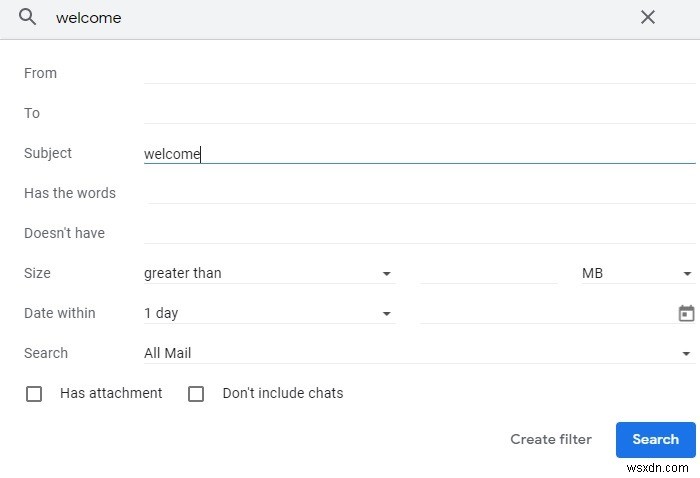700x478 pixels.
Task: Enable the Has attachment checkbox
Action: coord(34,394)
